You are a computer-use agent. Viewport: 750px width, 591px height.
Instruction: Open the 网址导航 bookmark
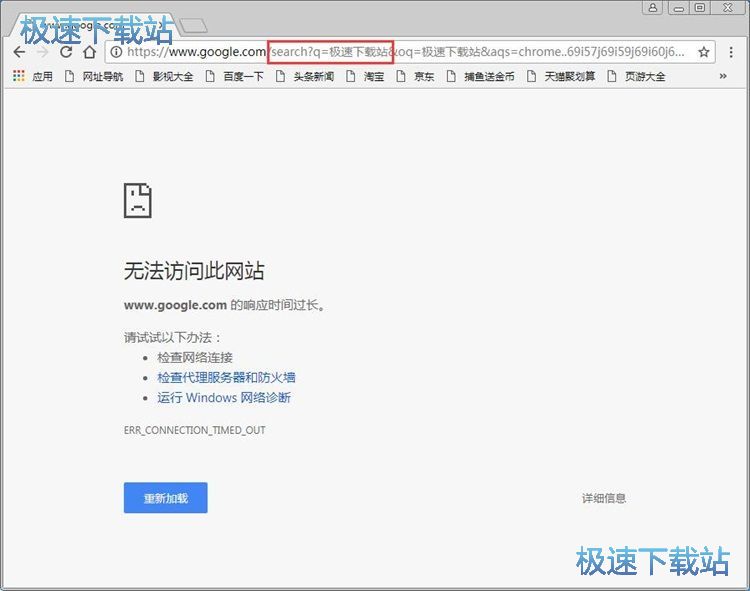(94, 77)
